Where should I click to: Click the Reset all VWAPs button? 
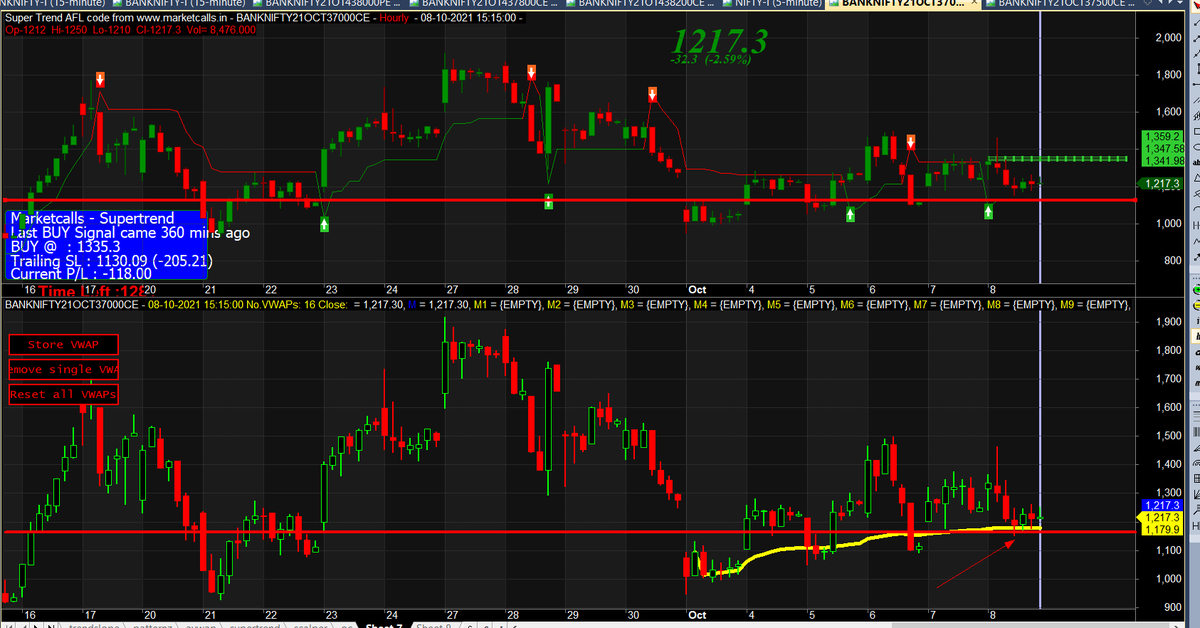[x=63, y=395]
